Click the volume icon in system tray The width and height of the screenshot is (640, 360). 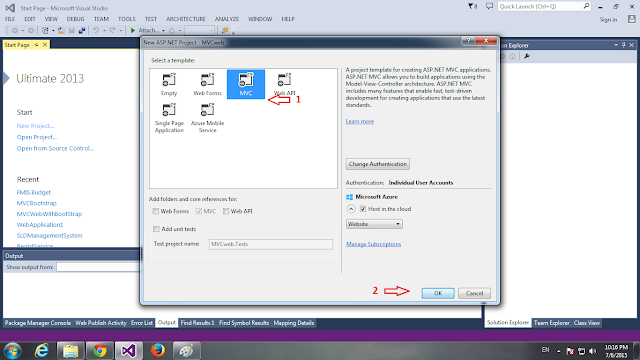(593, 351)
